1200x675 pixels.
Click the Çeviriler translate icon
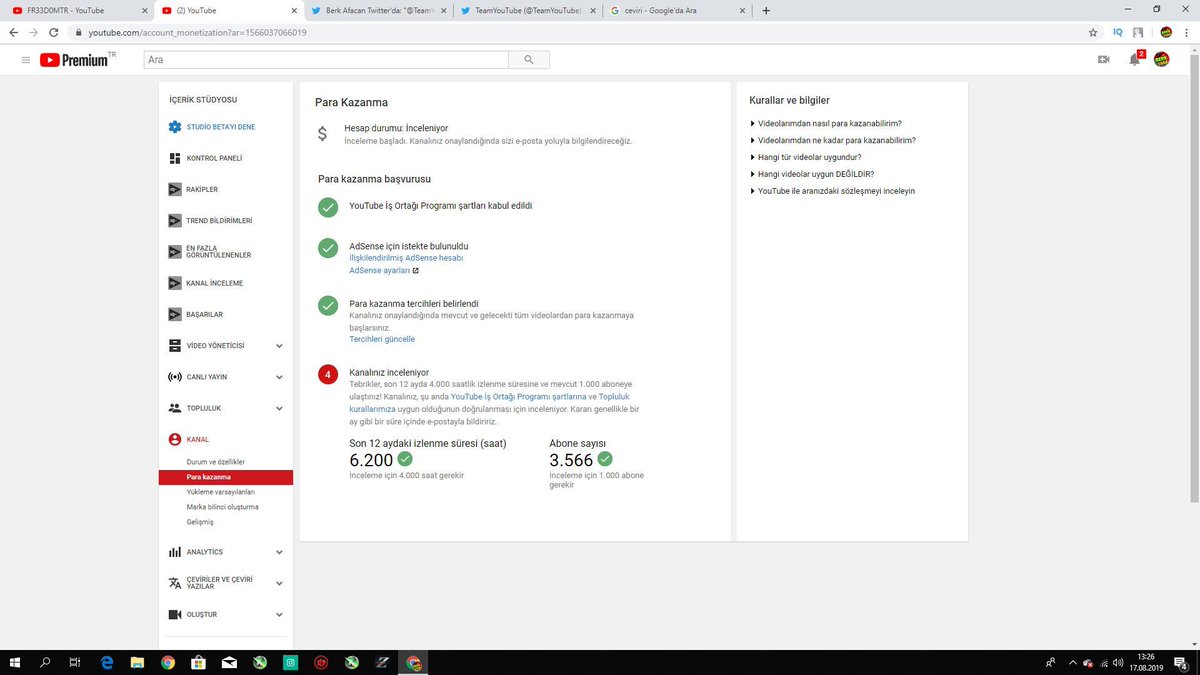tap(175, 583)
